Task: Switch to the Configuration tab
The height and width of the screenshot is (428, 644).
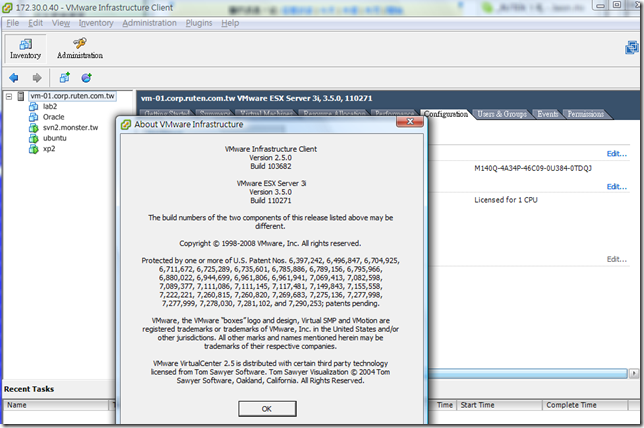Action: pos(446,114)
